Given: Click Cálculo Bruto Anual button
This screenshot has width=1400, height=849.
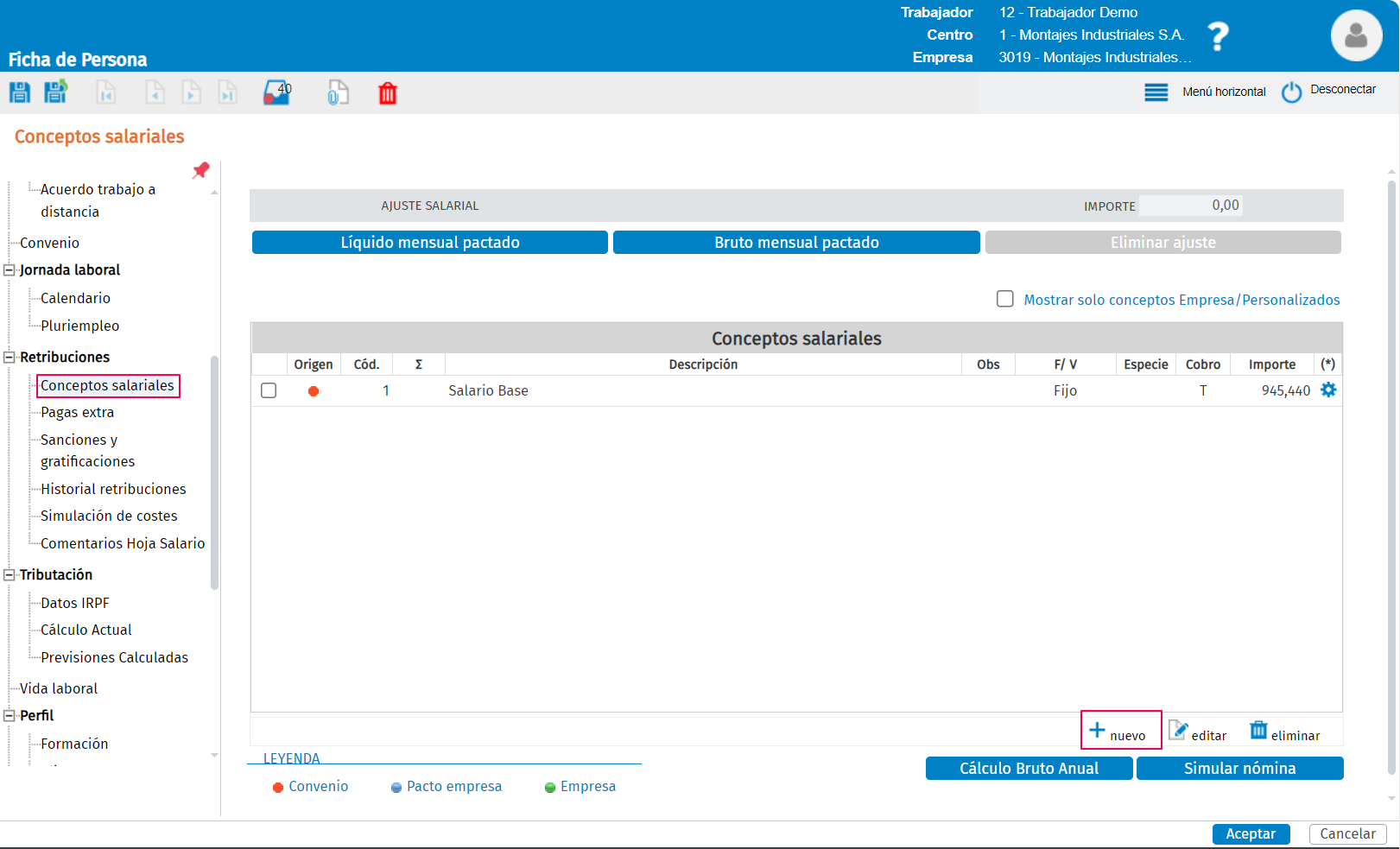Looking at the screenshot, I should coord(1029,769).
